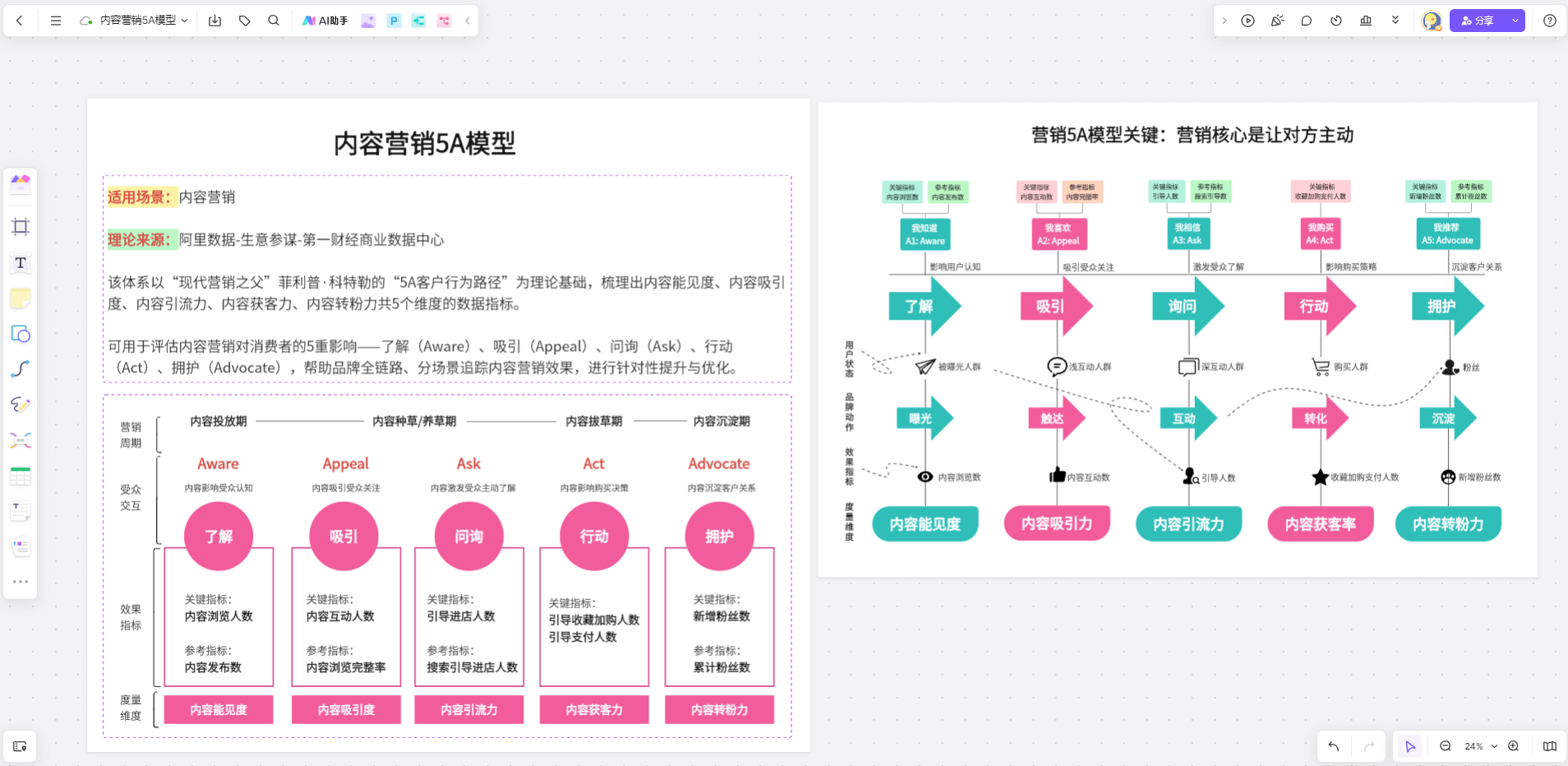Viewport: 1568px width, 766px height.
Task: Select the 理论来源 highlighted label
Action: 141,240
